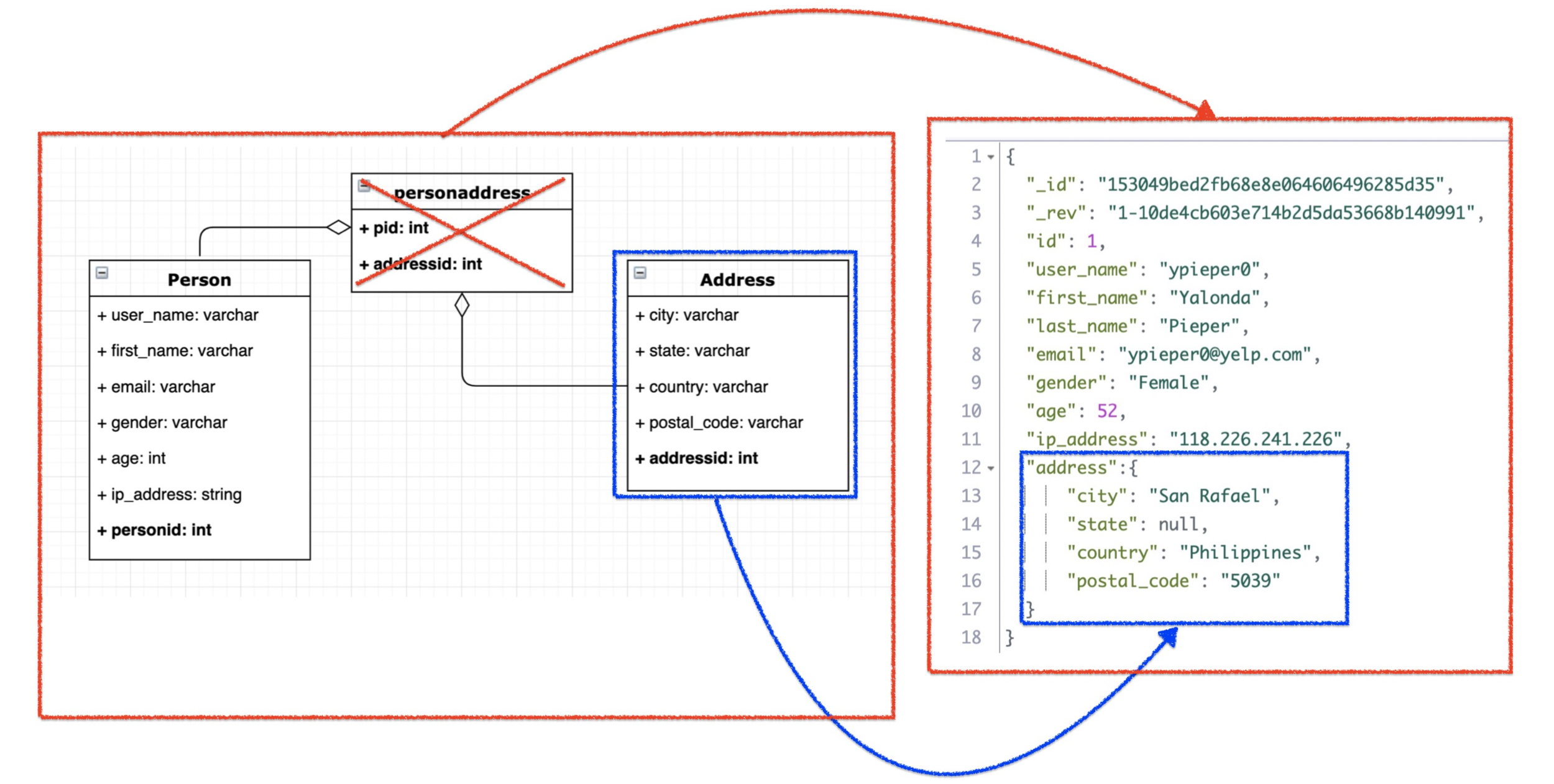Click line number 18 in gutter

tap(971, 637)
